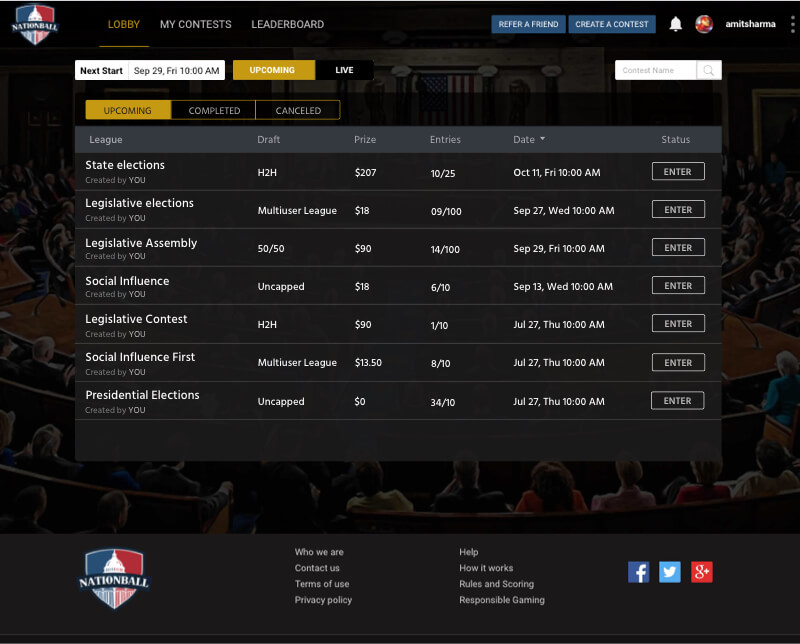
Task: Show Completed contests tab
Action: [x=214, y=110]
